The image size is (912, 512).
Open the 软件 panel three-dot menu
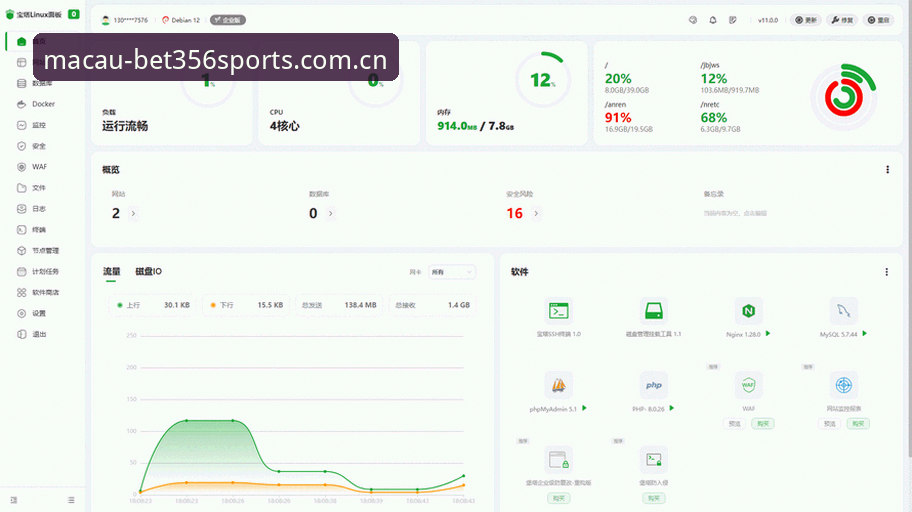[886, 272]
